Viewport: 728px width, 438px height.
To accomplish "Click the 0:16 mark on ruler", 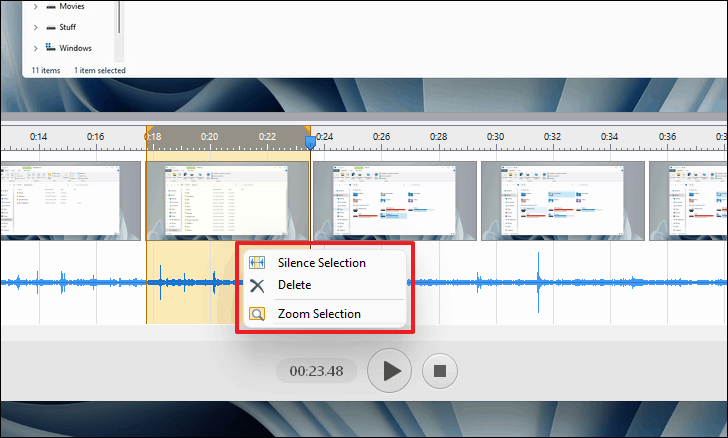I will pyautogui.click(x=96, y=137).
